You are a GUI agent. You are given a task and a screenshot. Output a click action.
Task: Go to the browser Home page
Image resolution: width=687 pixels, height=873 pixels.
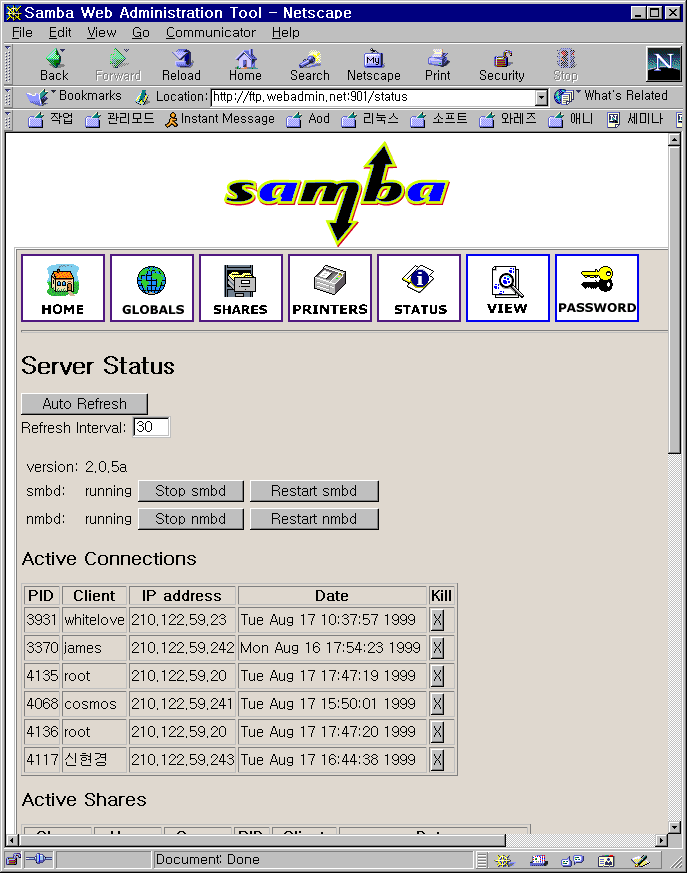tap(245, 65)
